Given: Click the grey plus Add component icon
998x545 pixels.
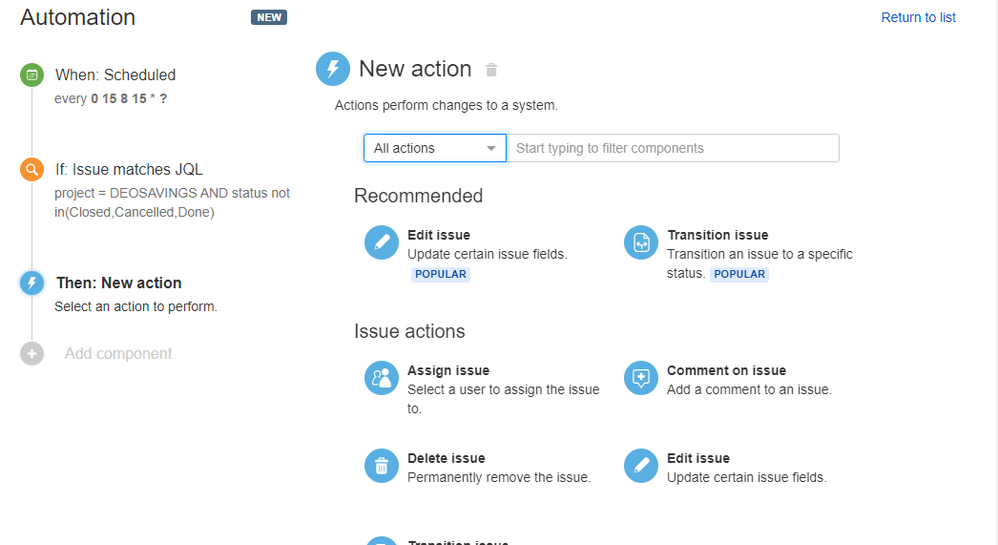Looking at the screenshot, I should pyautogui.click(x=32, y=353).
